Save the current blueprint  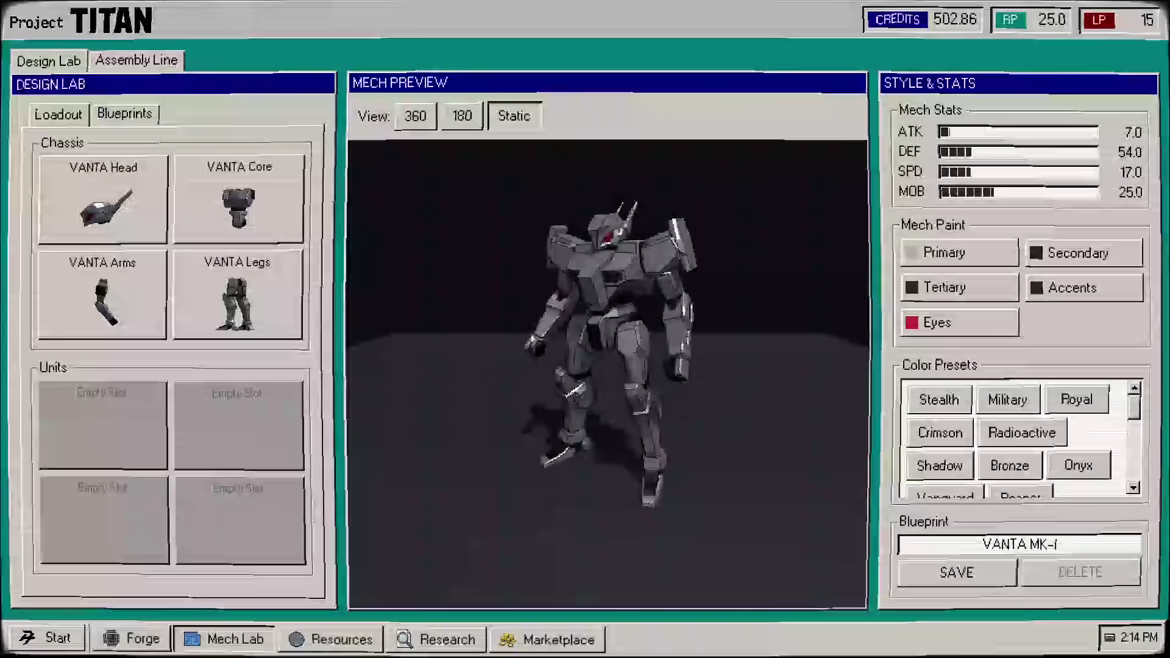tap(957, 572)
